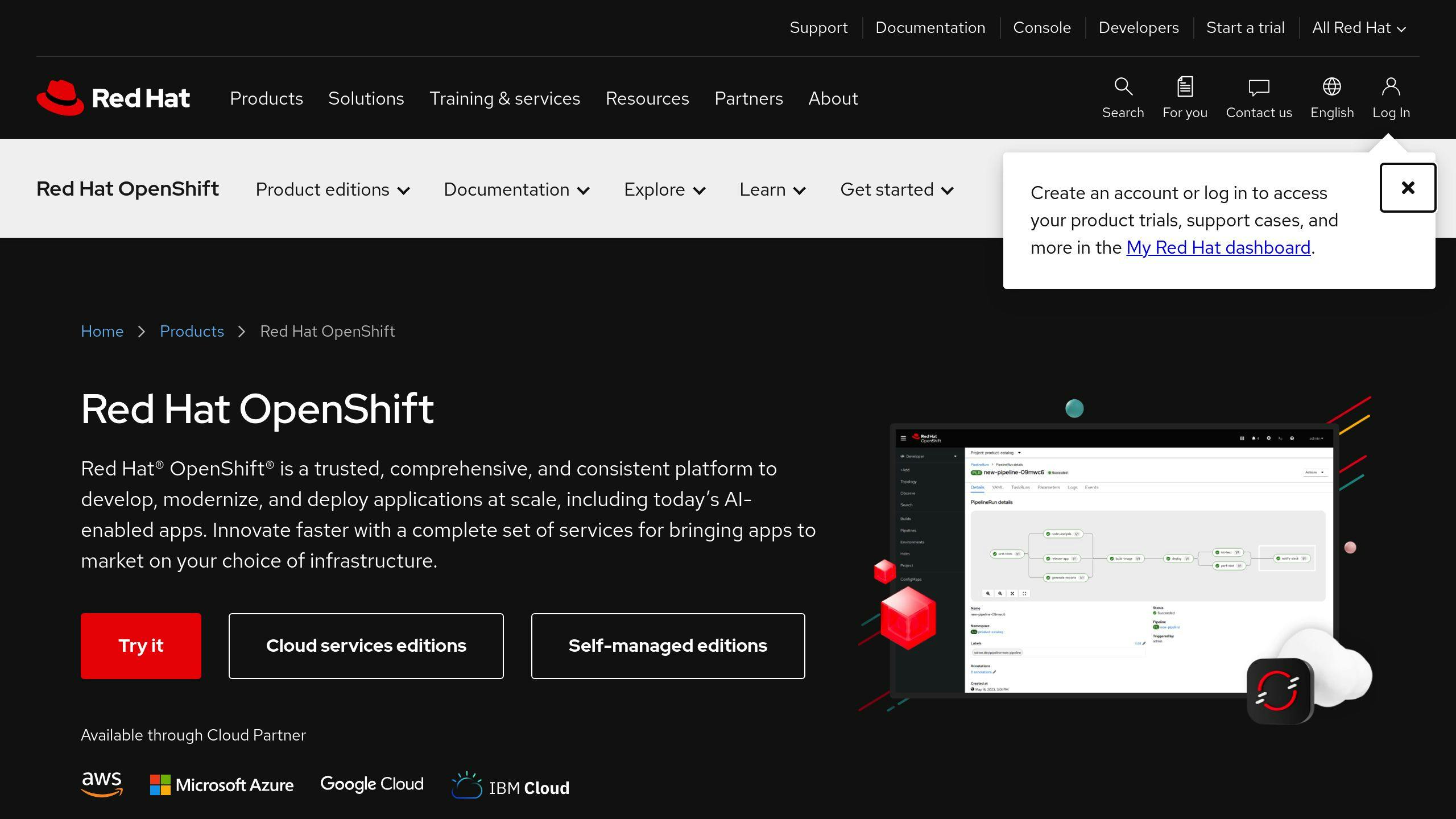Open the Console link

pos(1041,28)
